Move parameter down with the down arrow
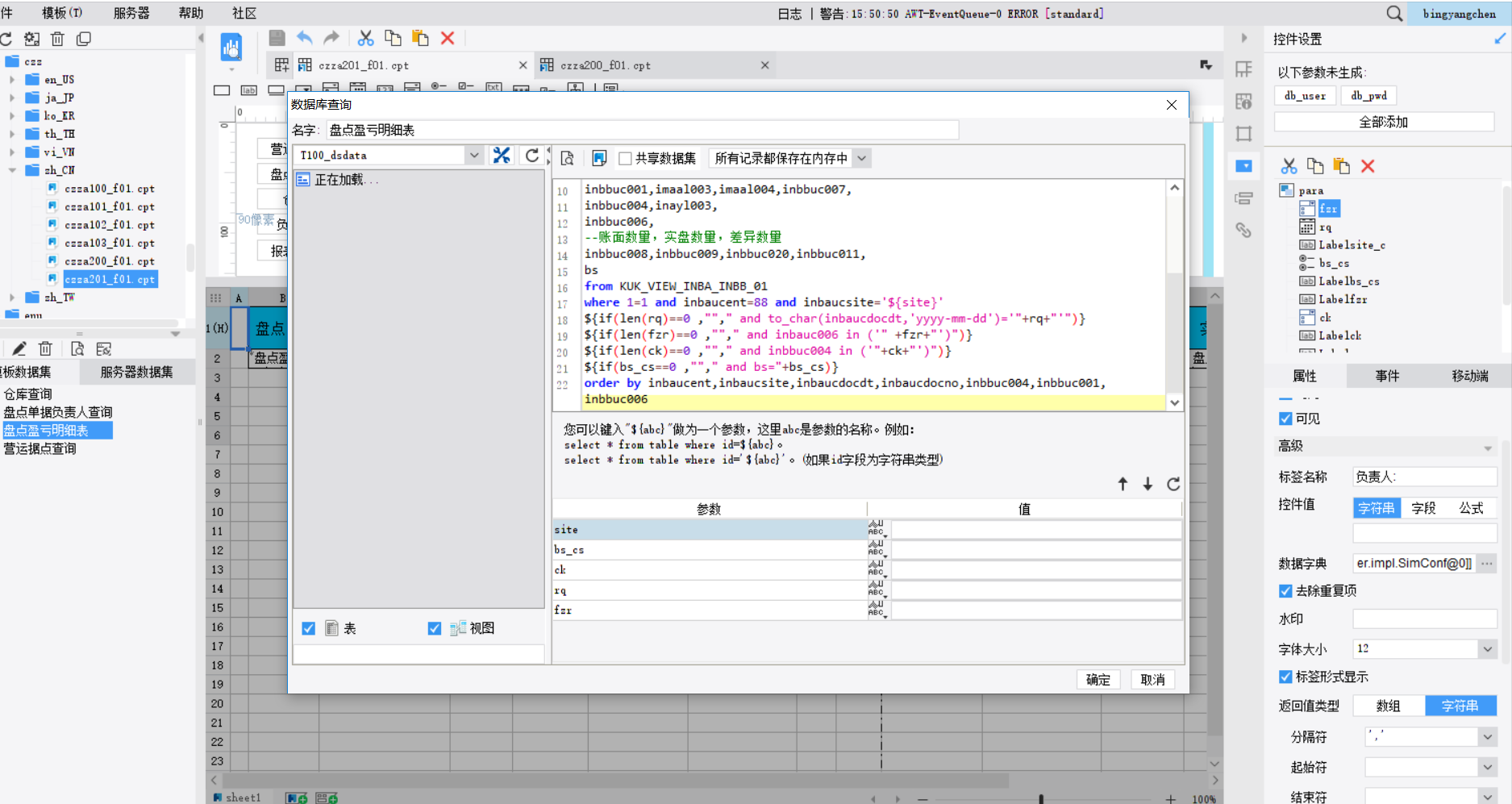The height and width of the screenshot is (804, 1512). pos(1148,484)
